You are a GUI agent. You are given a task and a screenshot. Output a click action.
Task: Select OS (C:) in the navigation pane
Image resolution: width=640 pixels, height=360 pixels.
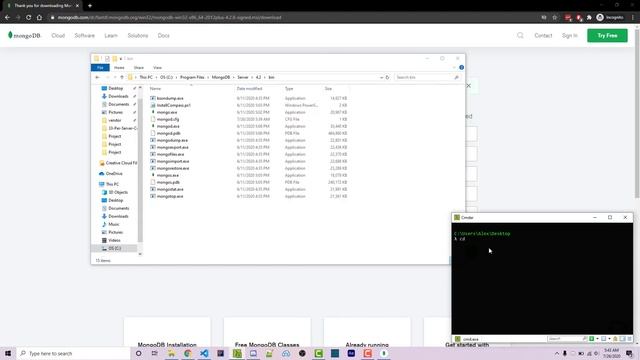[x=114, y=248]
